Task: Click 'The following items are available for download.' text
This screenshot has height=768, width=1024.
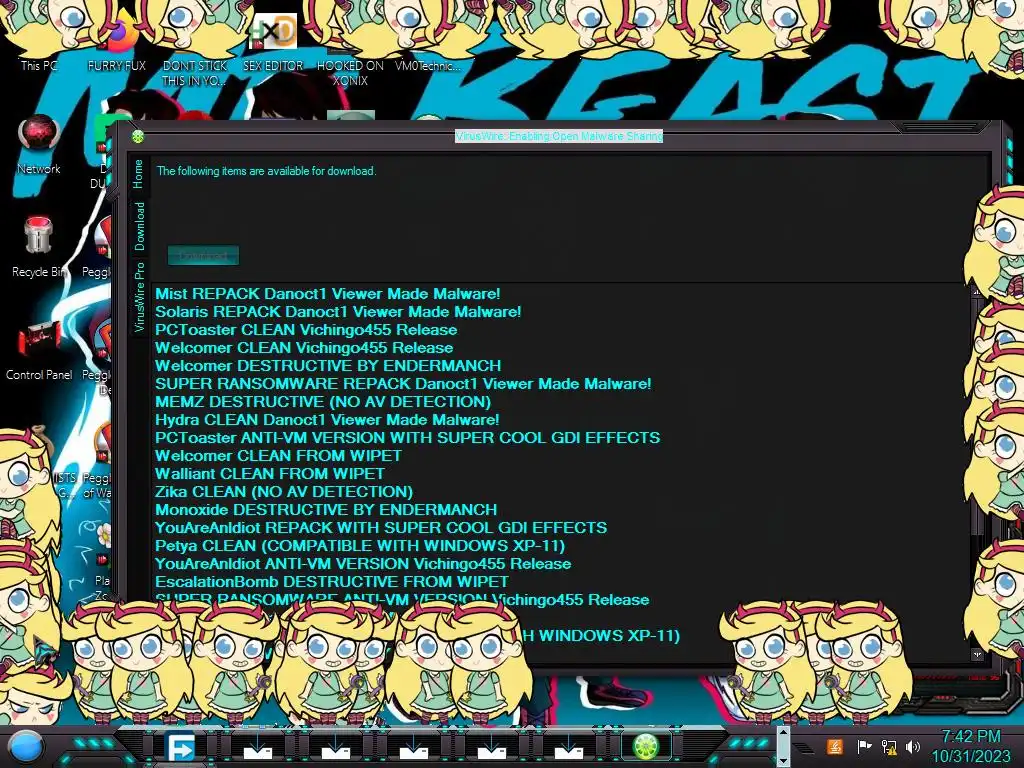Action: pos(266,171)
